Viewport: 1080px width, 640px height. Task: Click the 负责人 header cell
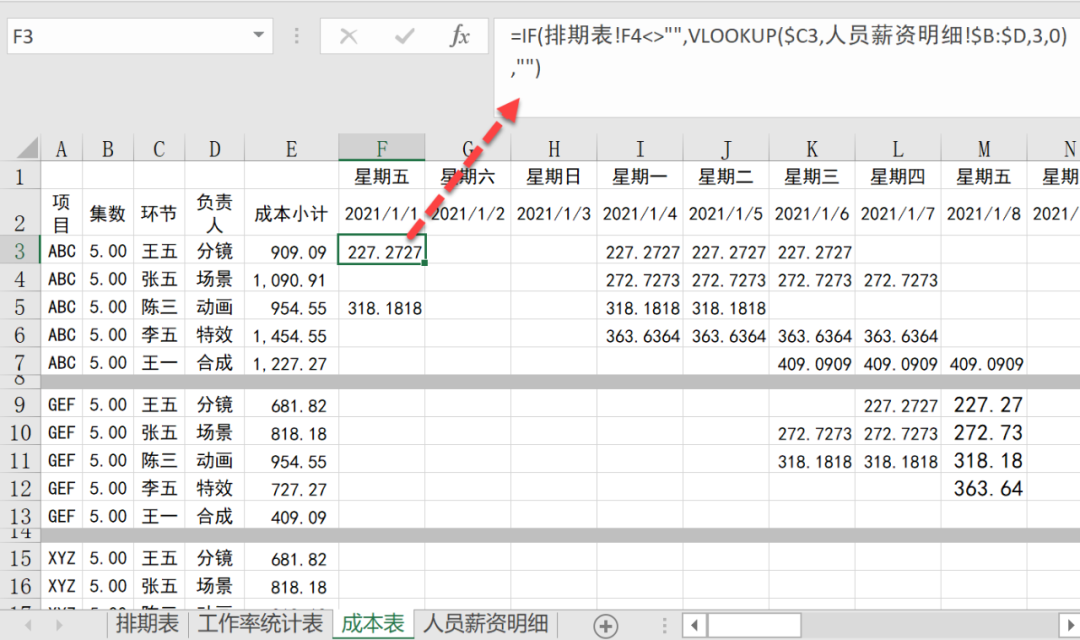click(x=215, y=213)
